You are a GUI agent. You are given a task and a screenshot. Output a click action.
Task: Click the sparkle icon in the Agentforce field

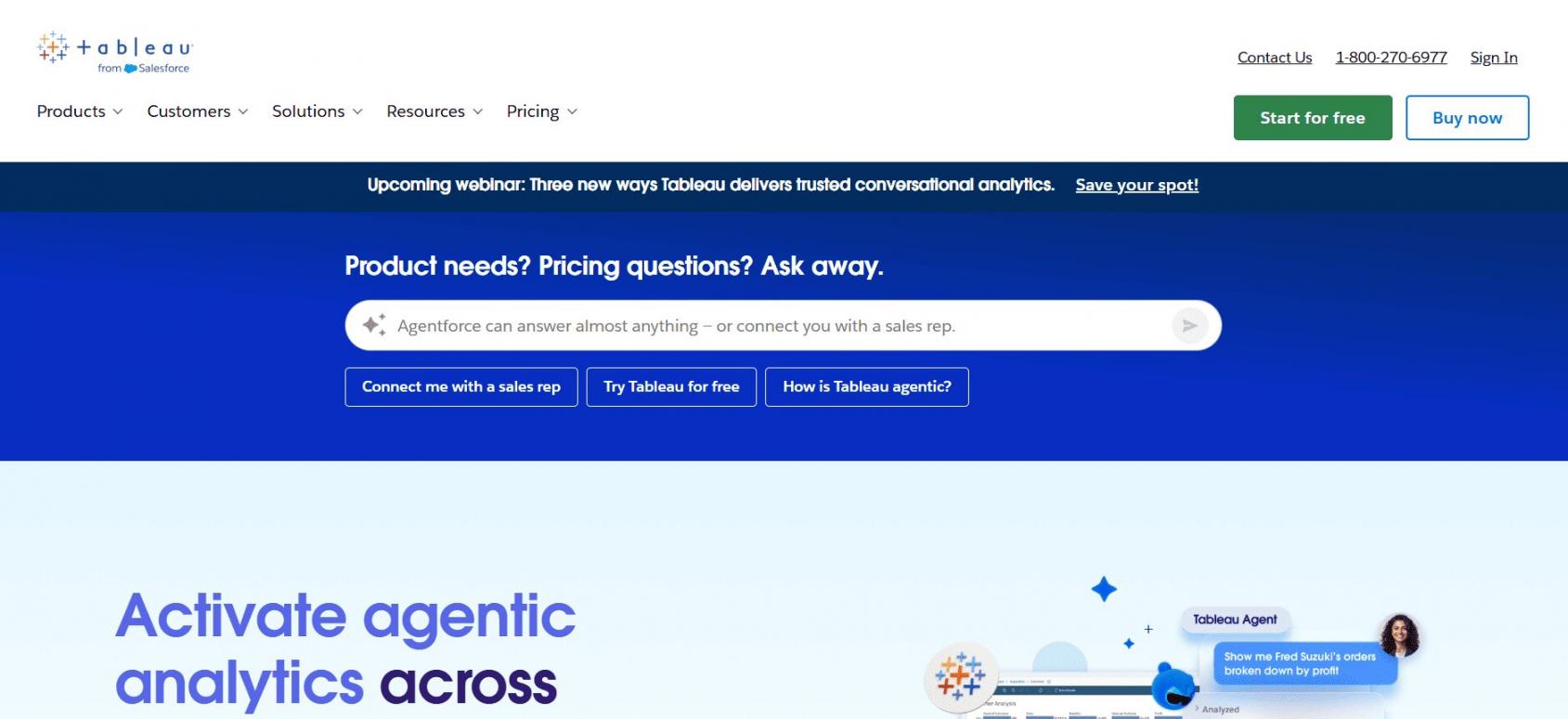coord(374,325)
